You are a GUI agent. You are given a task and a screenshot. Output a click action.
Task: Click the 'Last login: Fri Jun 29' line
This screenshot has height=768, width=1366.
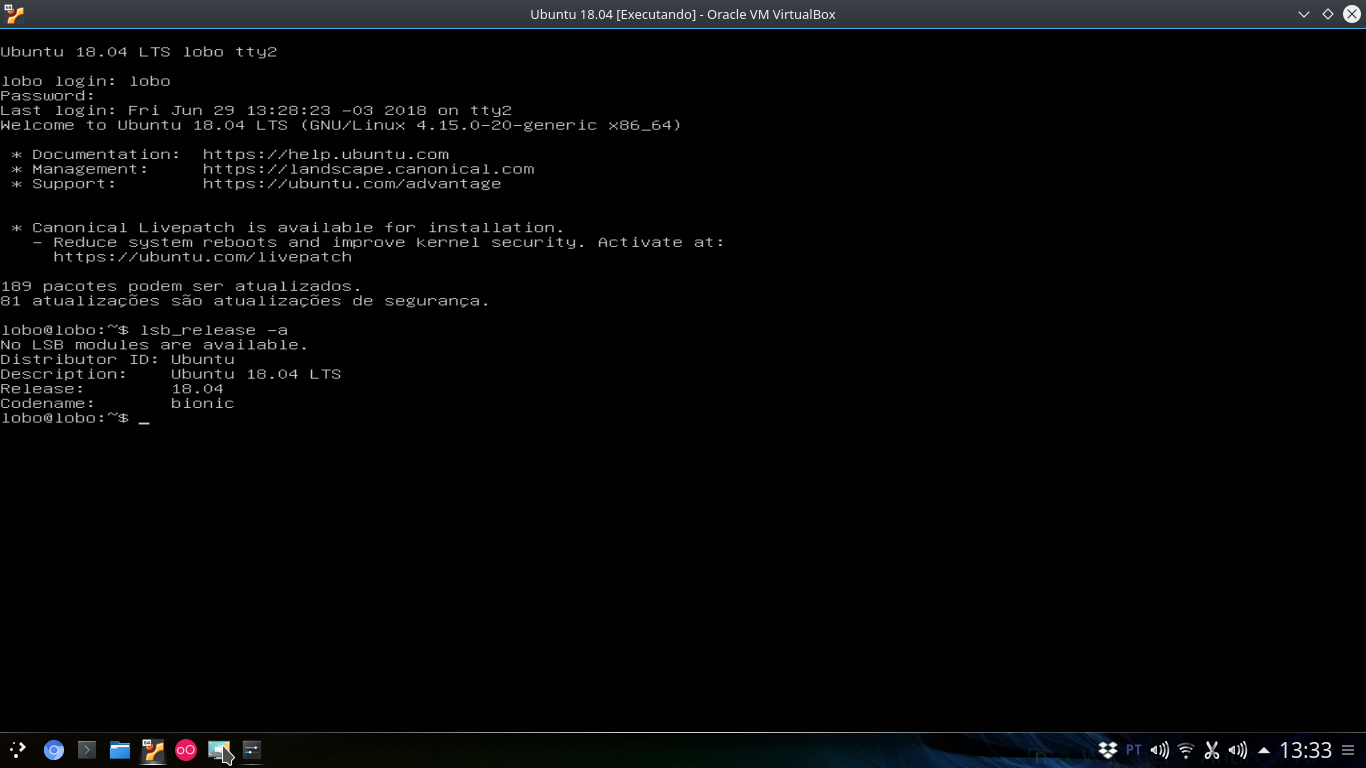[256, 110]
